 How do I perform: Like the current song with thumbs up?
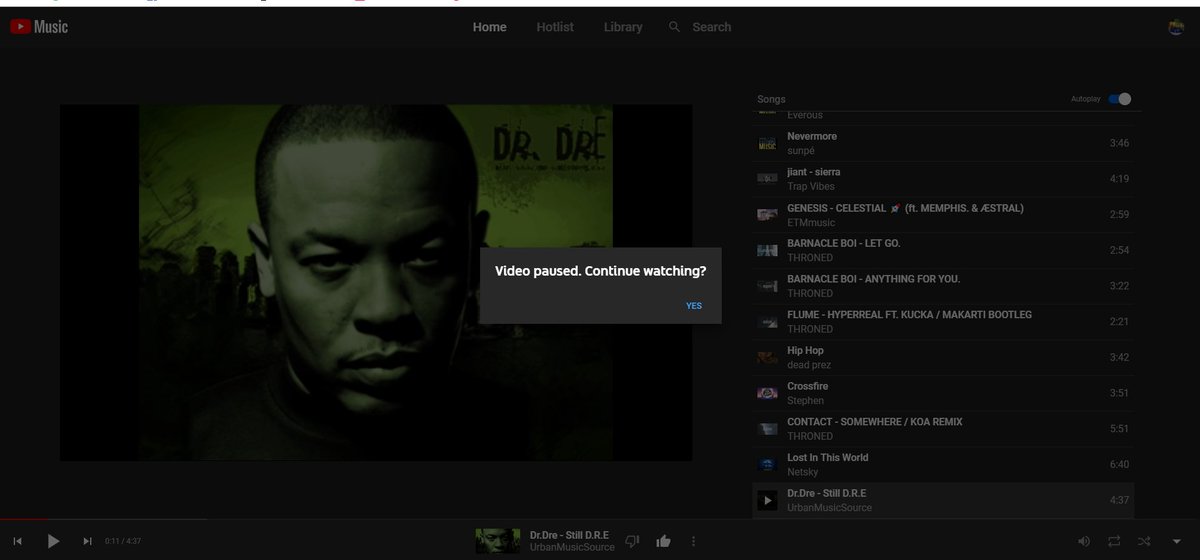point(663,541)
